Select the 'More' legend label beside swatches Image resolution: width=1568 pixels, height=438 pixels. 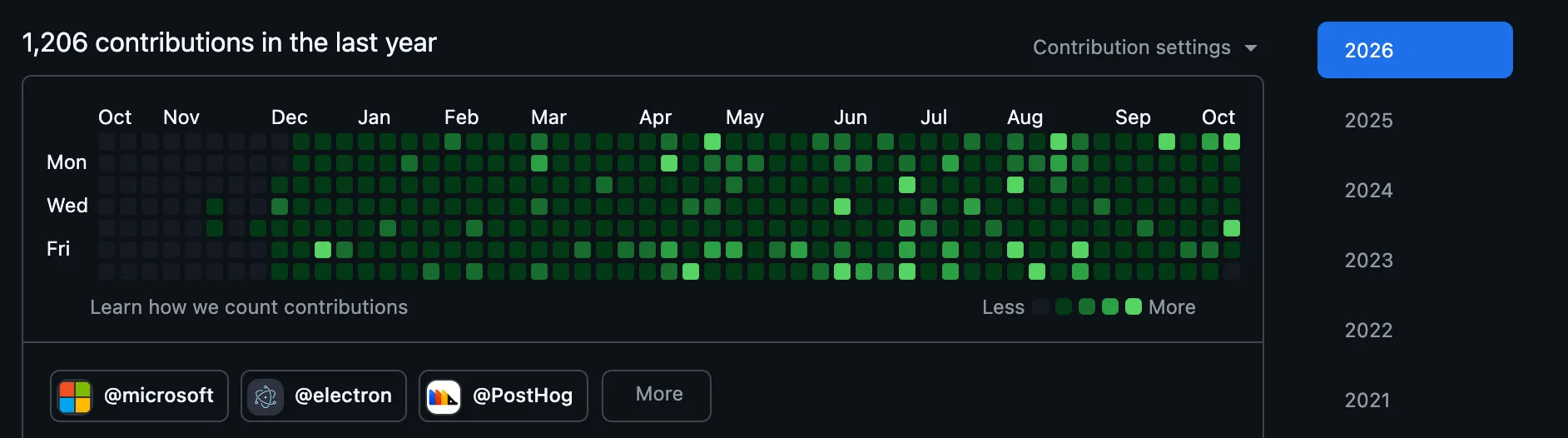[x=1172, y=307]
